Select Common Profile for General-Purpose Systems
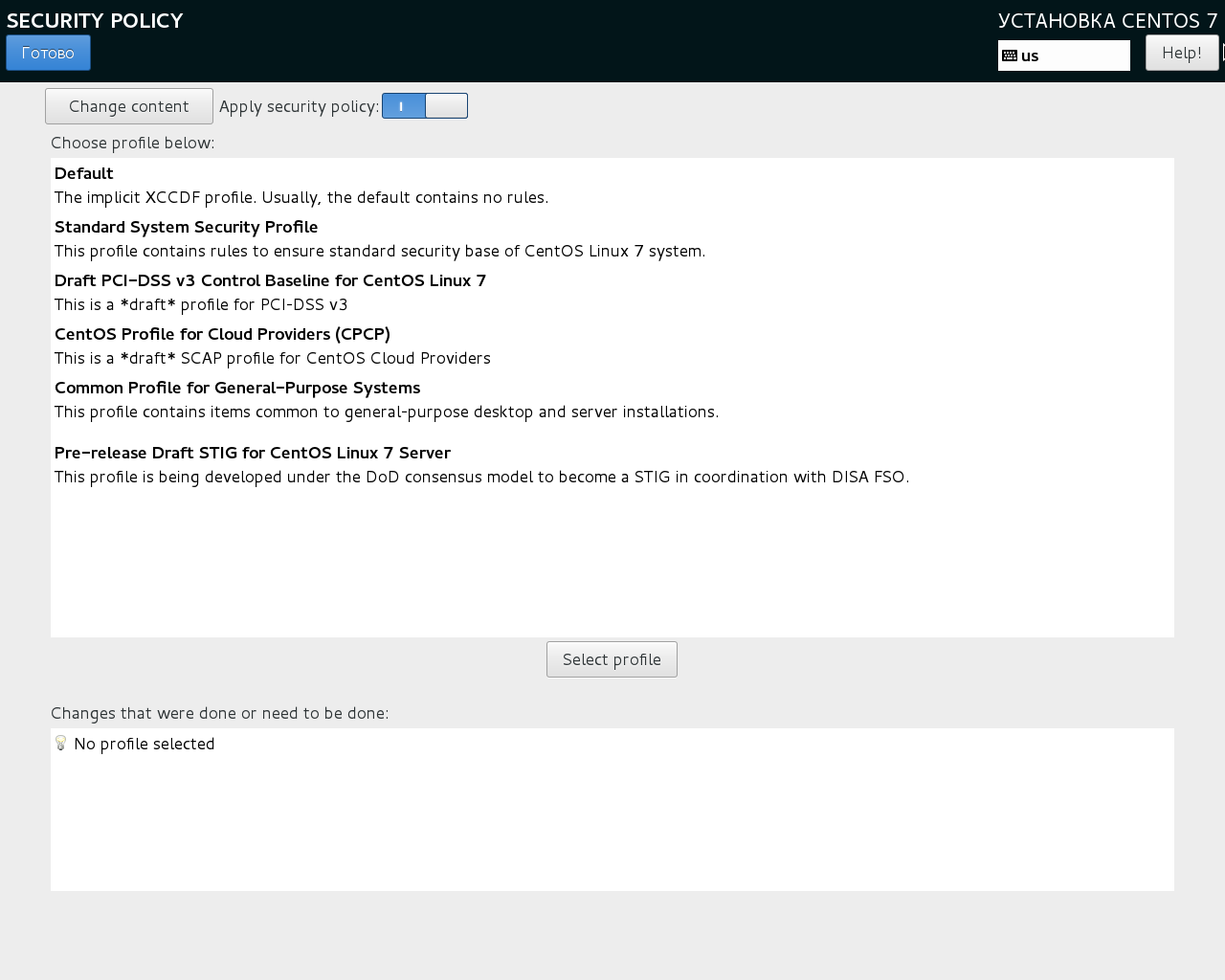 tap(237, 388)
